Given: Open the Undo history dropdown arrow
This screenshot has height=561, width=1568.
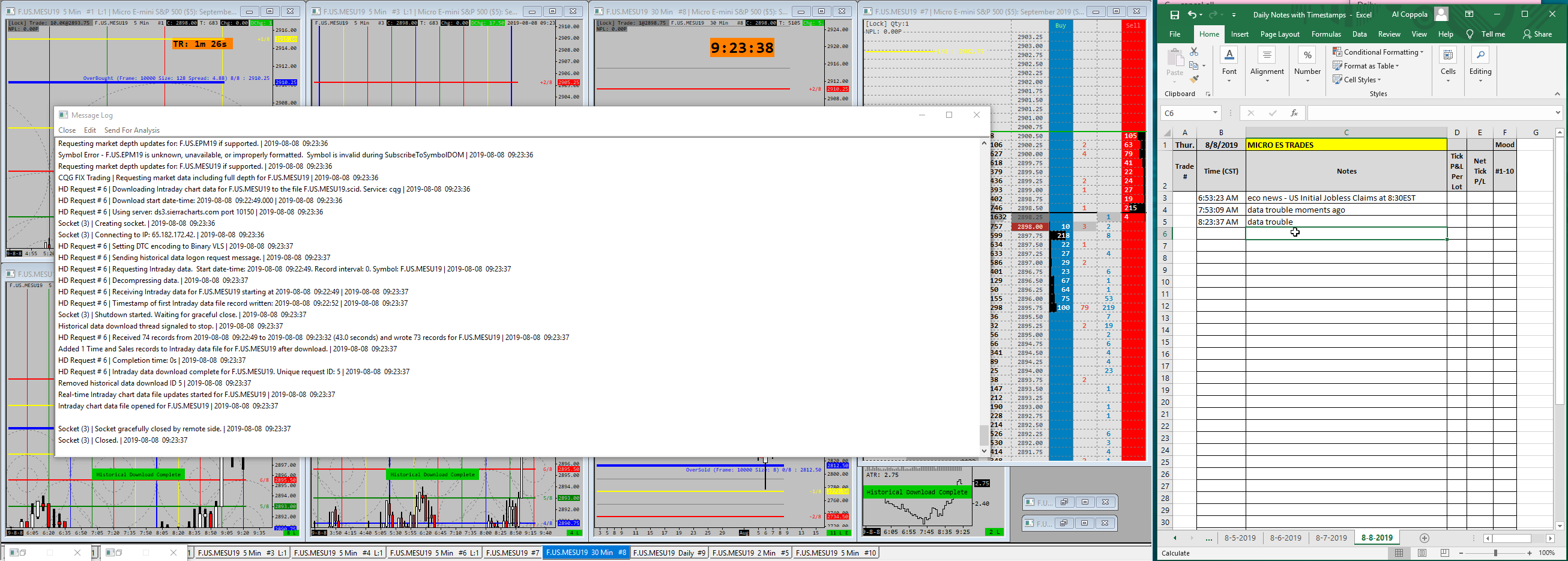Looking at the screenshot, I should click(1202, 14).
